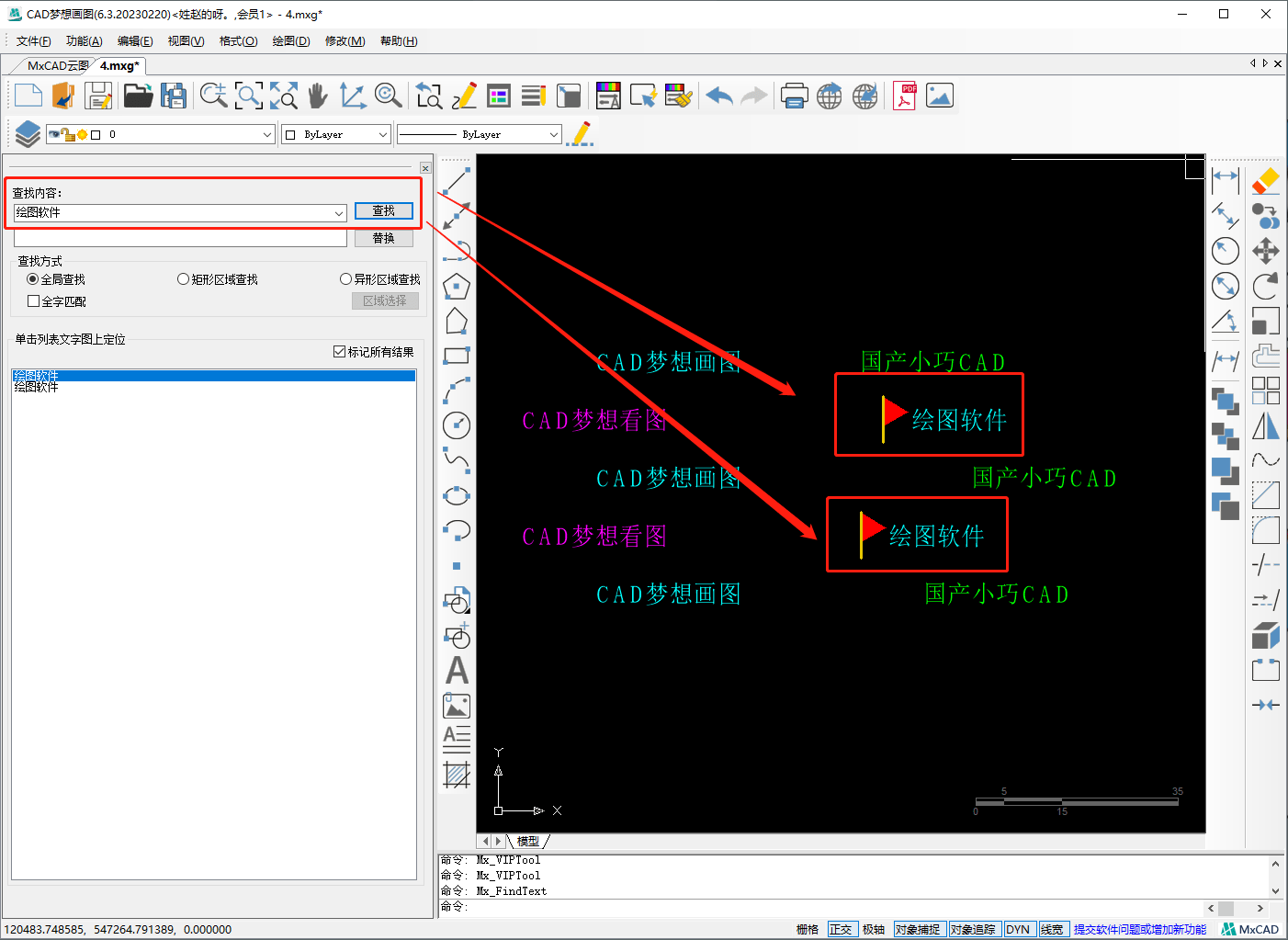Click the Save file icon

pos(98,96)
